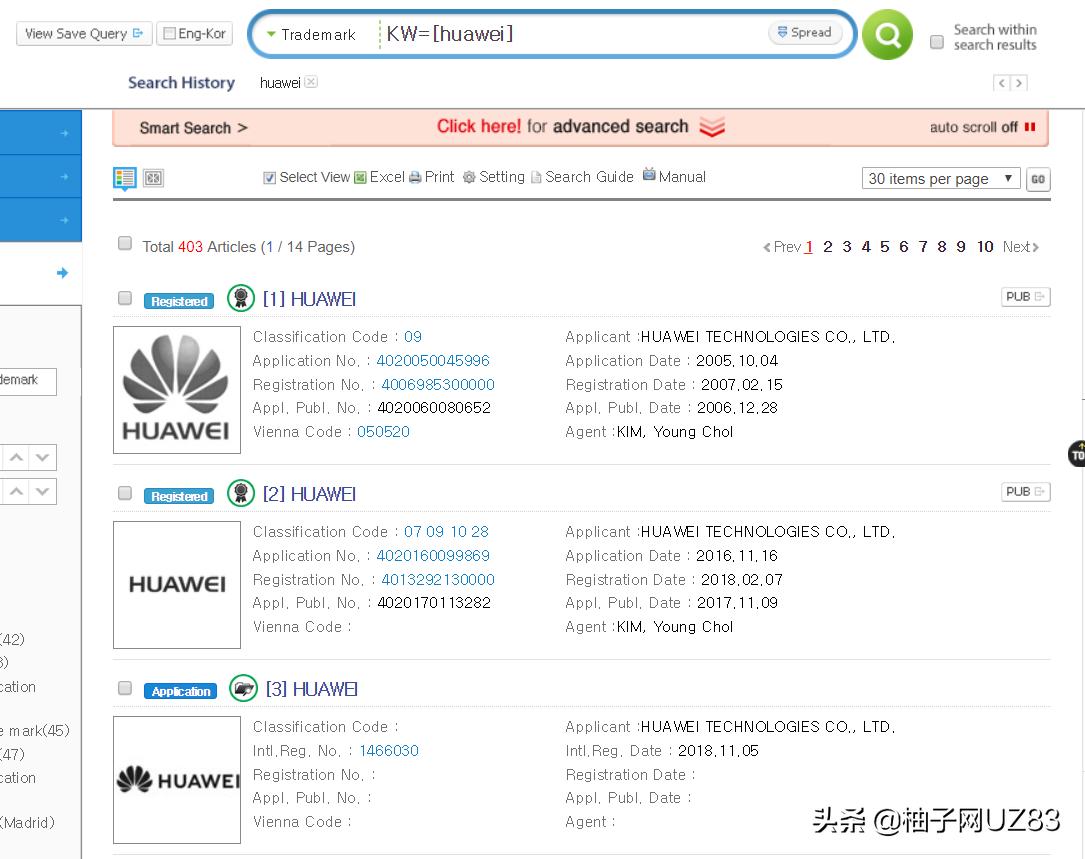Open Intl. Reg. No. 1466030
The width and height of the screenshot is (1085, 859).
tap(389, 751)
